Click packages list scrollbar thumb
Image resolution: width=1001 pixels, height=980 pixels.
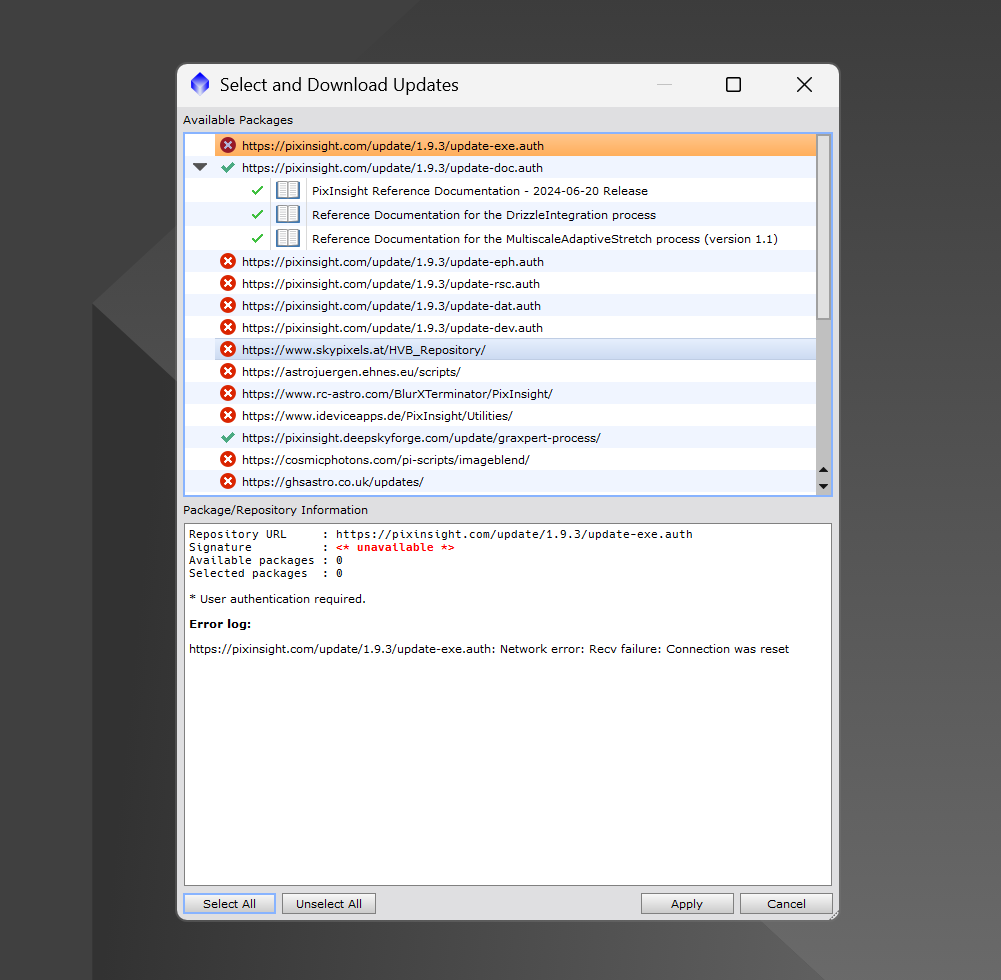824,227
